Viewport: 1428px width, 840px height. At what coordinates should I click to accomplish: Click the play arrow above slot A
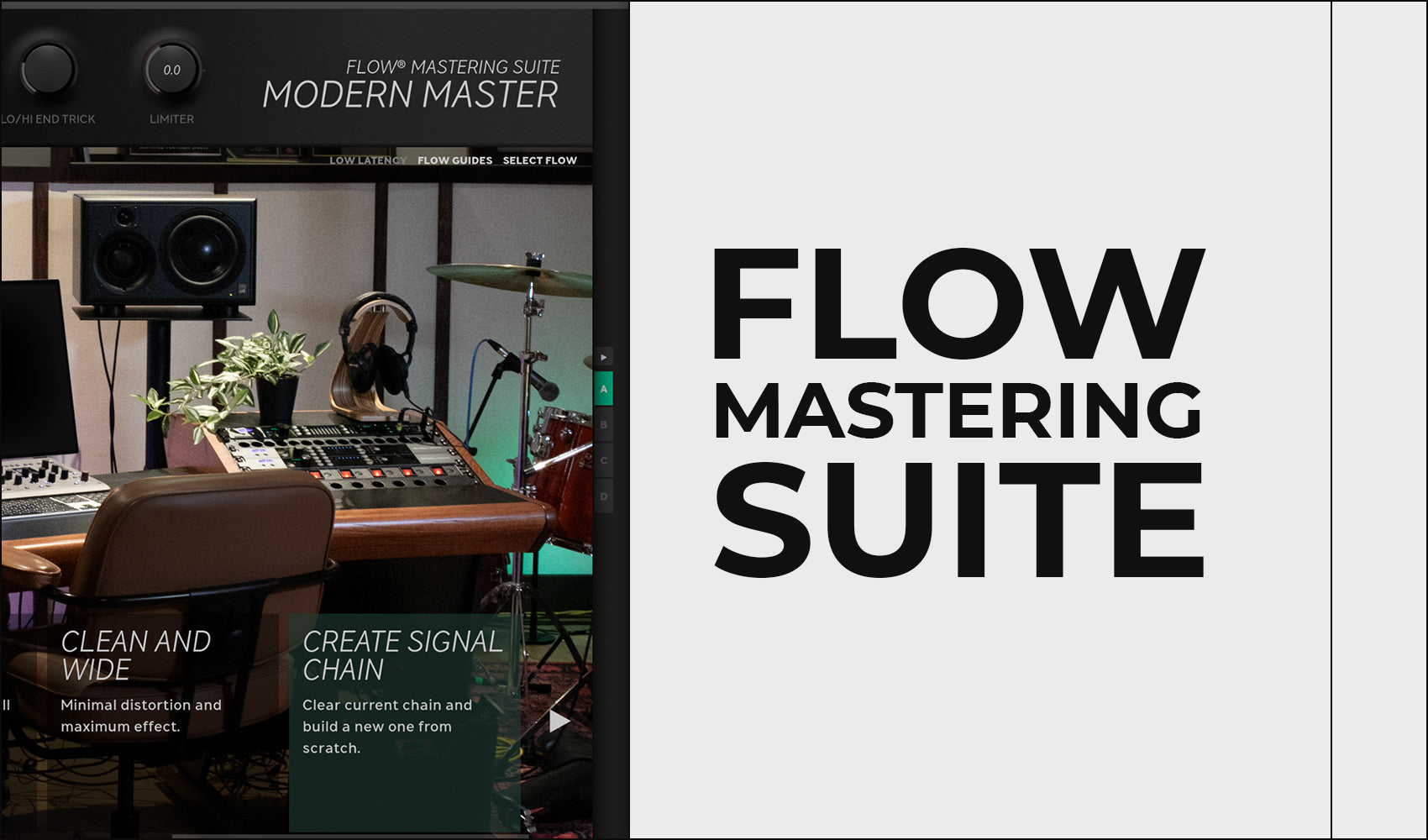(x=603, y=358)
